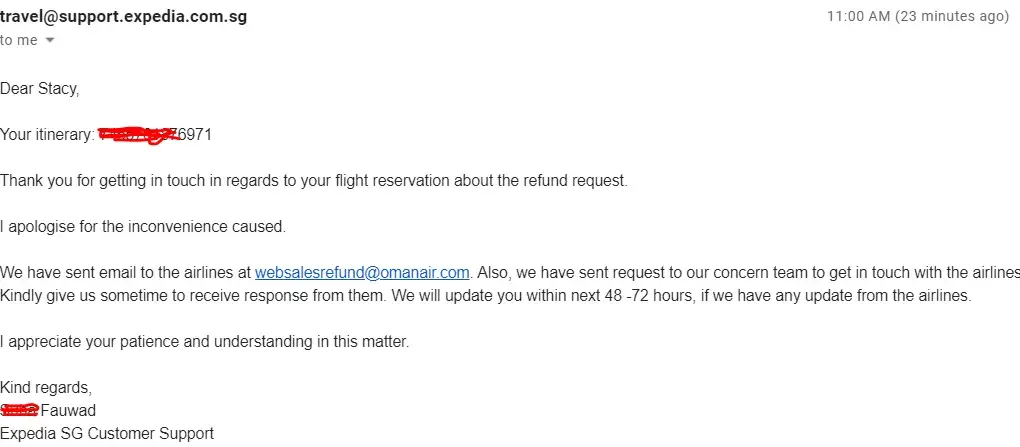The image size is (1020, 447).
Task: Click the "(23 minutes ago)" relative time
Action: pos(953,17)
